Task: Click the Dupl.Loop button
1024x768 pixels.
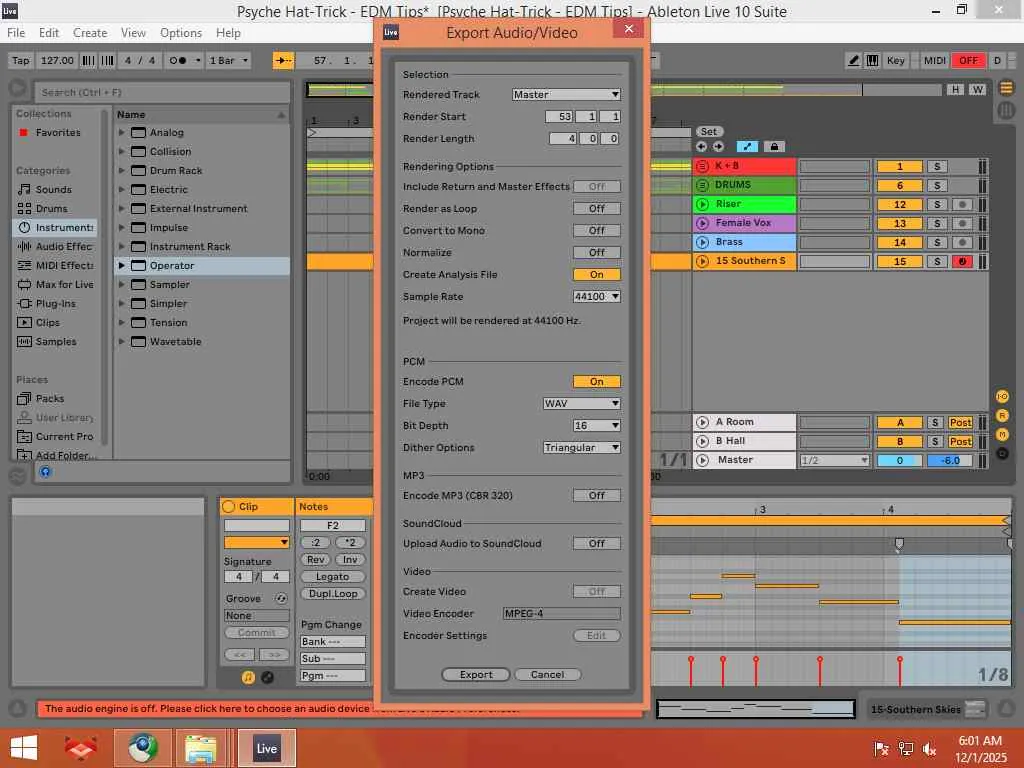Action: coord(332,594)
